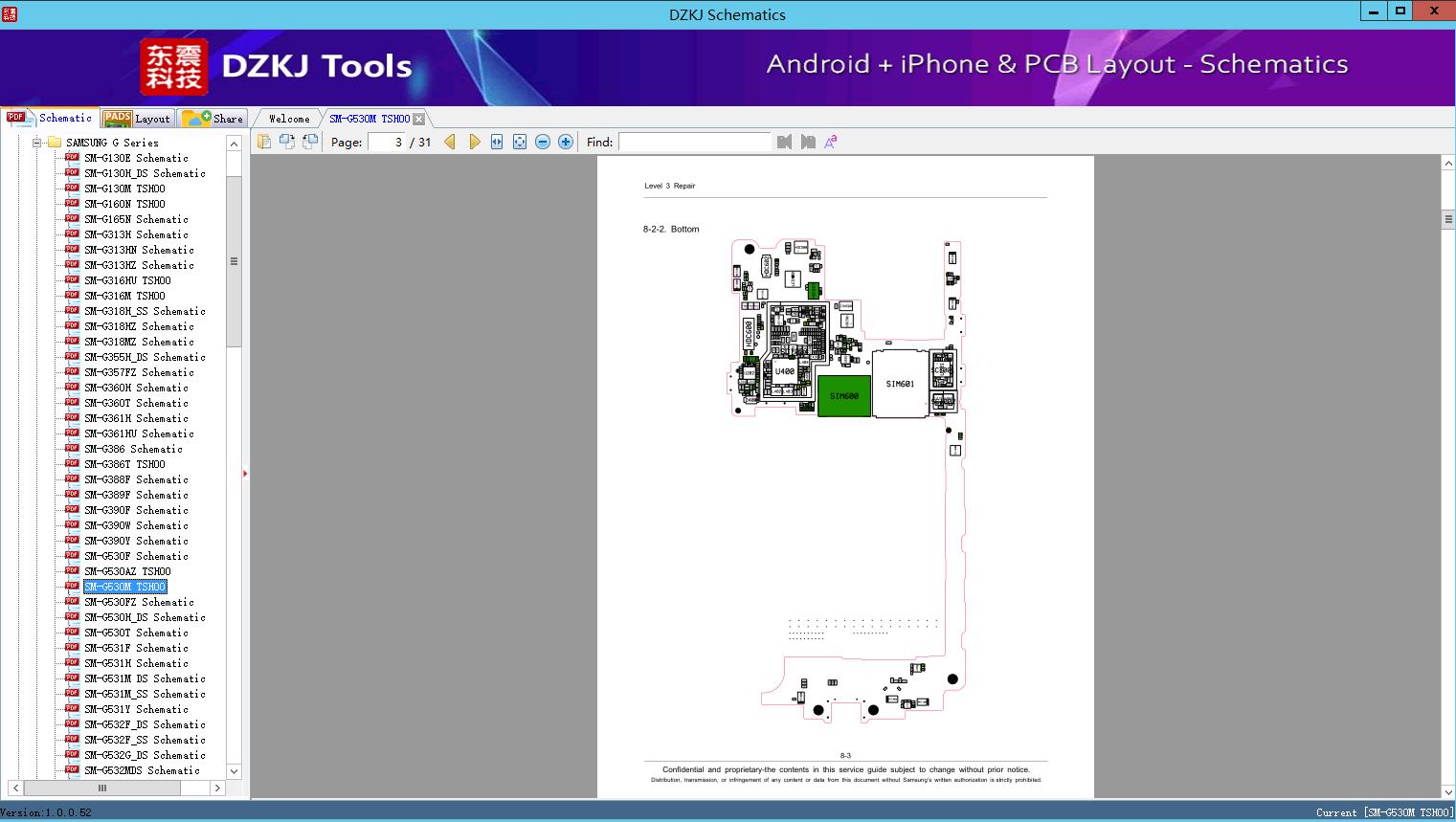Open SM-G386 Schematic
Viewport: 1456px width, 822px height.
pos(133,449)
